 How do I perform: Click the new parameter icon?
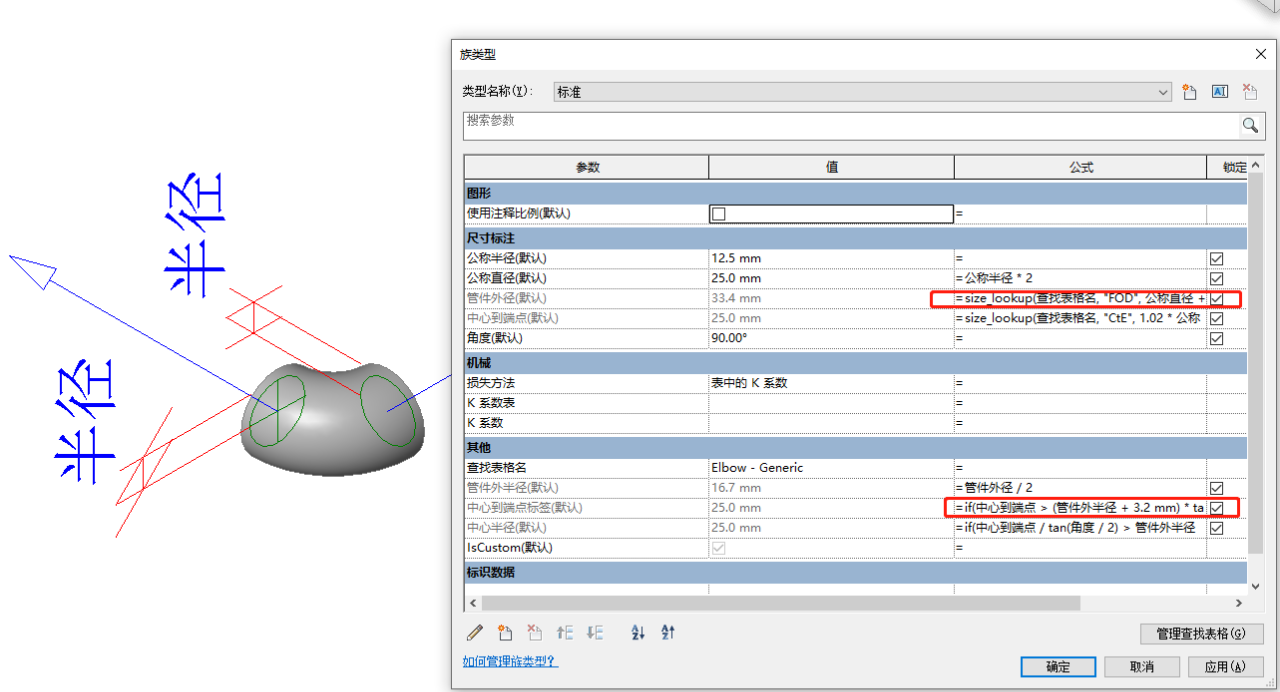[x=505, y=632]
